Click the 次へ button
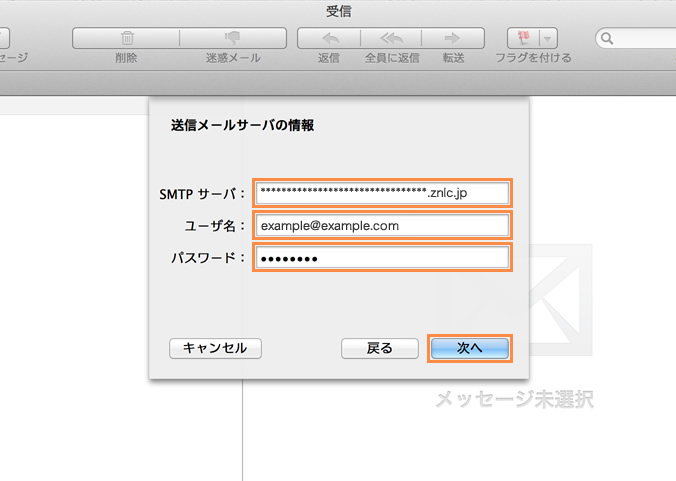 469,348
